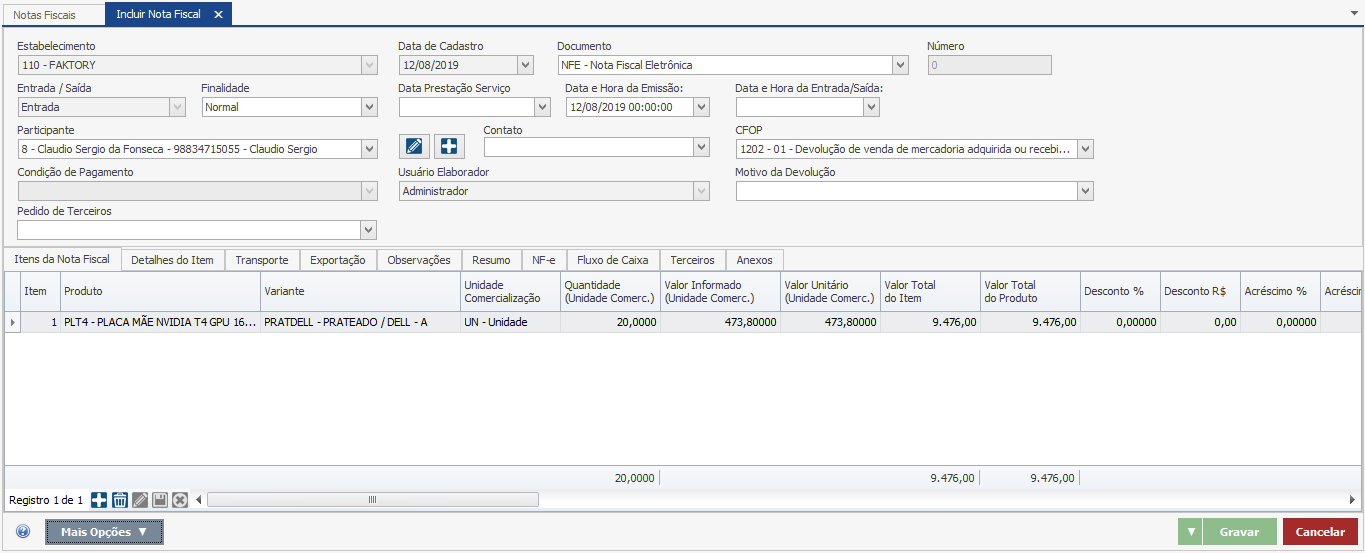
Task: Click the grid cancel X icon
Action: click(x=180, y=500)
